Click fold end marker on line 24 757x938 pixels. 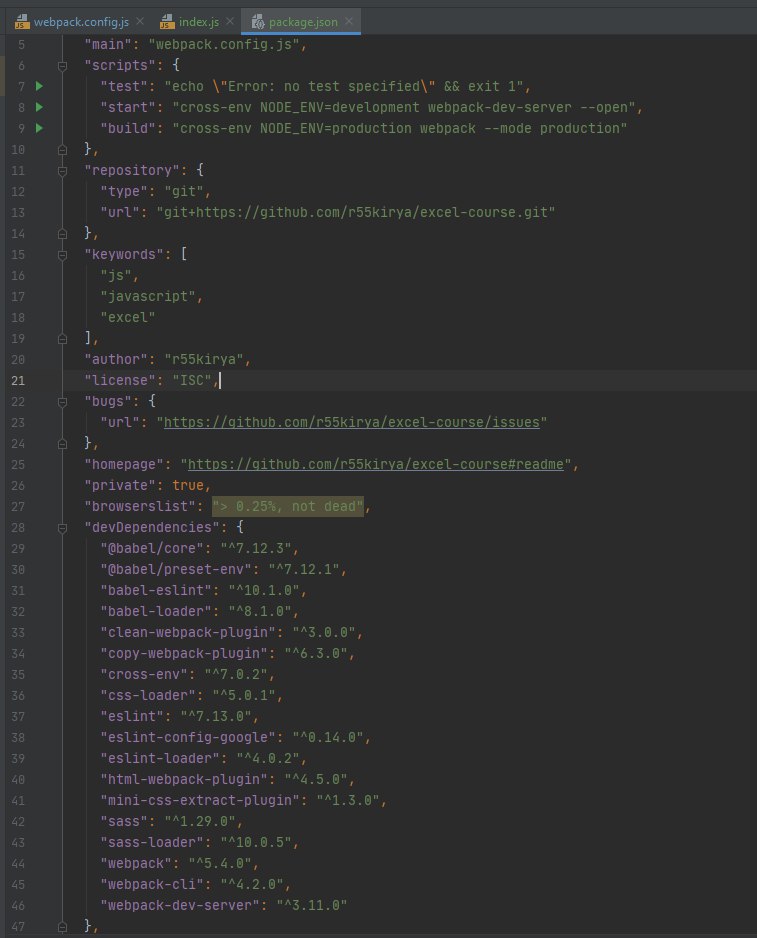tap(62, 444)
